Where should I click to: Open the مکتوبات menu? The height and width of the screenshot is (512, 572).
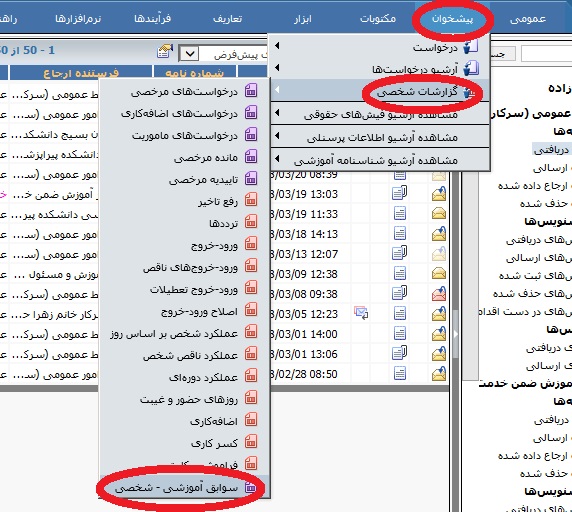[x=378, y=19]
